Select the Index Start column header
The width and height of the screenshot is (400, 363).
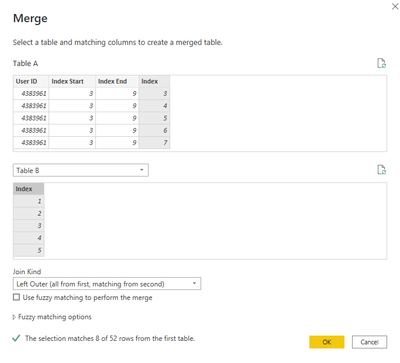click(72, 81)
